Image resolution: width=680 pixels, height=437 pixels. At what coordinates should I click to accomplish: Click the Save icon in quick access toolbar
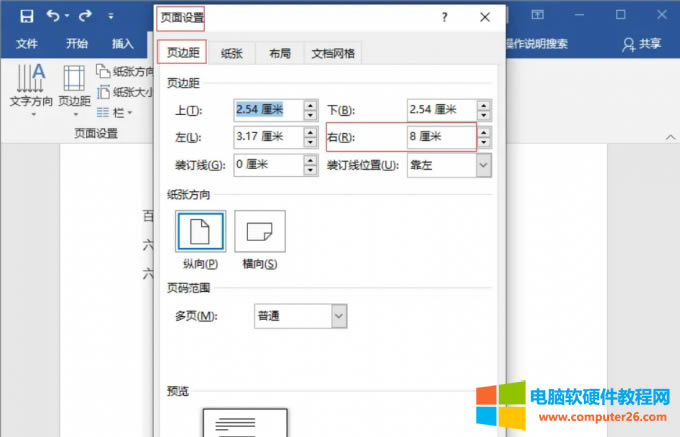pyautogui.click(x=26, y=16)
